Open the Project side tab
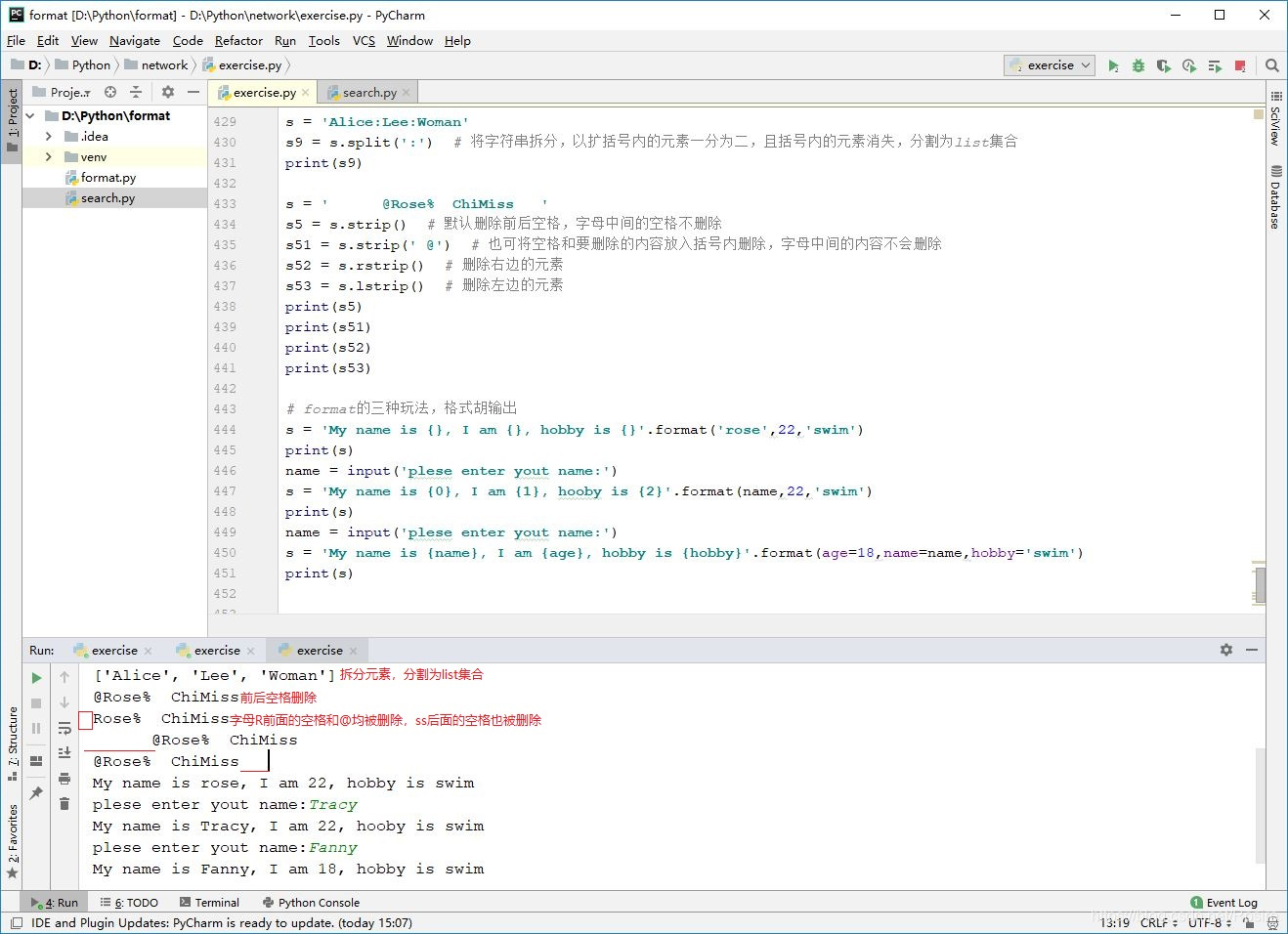 coord(12,121)
